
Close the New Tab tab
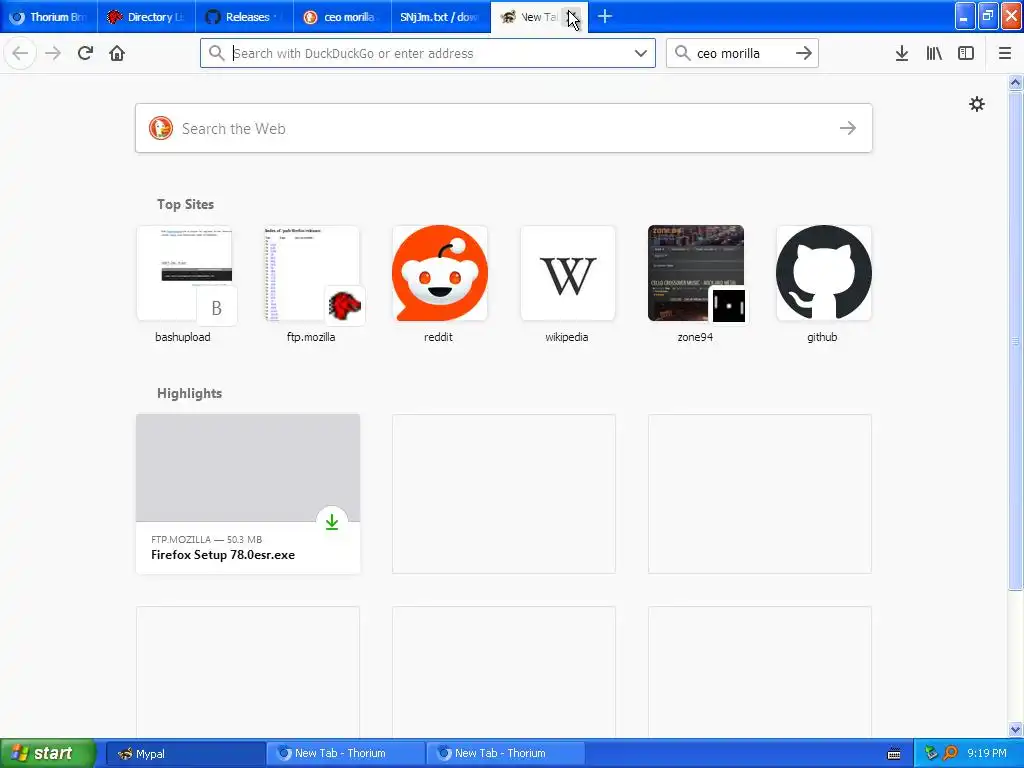click(573, 17)
